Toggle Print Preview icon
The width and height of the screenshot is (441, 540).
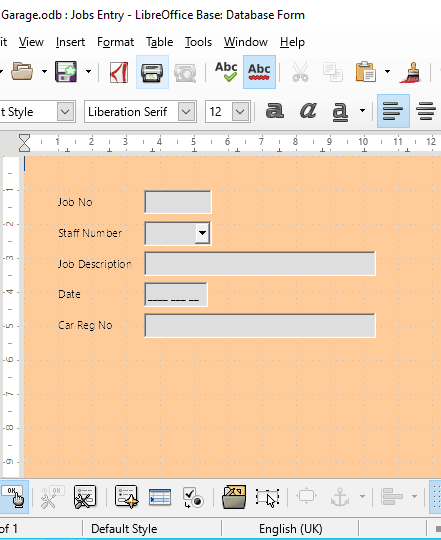click(x=185, y=72)
